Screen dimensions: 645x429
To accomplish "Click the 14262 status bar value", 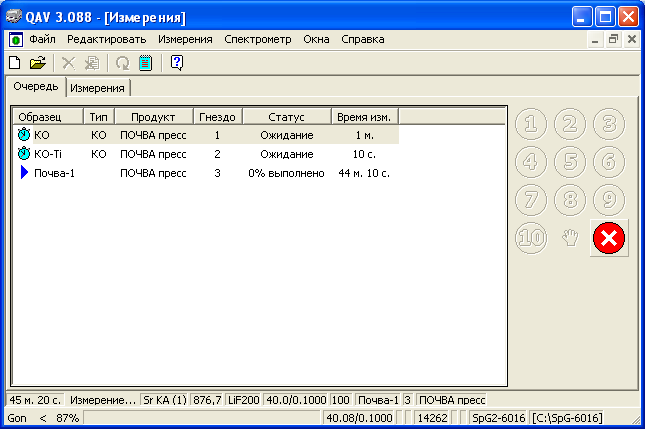I will tap(432, 418).
